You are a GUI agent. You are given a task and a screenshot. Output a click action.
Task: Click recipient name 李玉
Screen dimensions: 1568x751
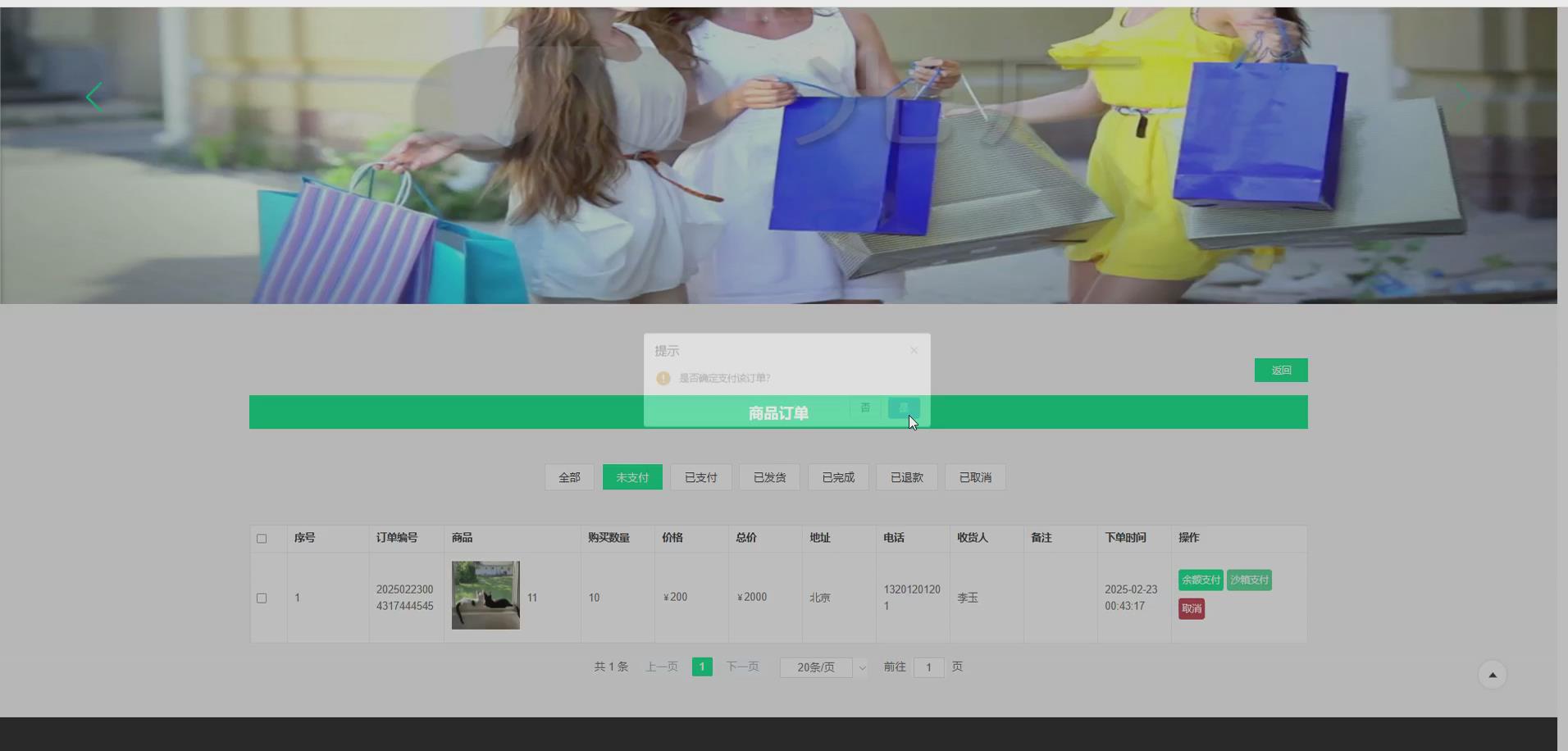coord(968,598)
